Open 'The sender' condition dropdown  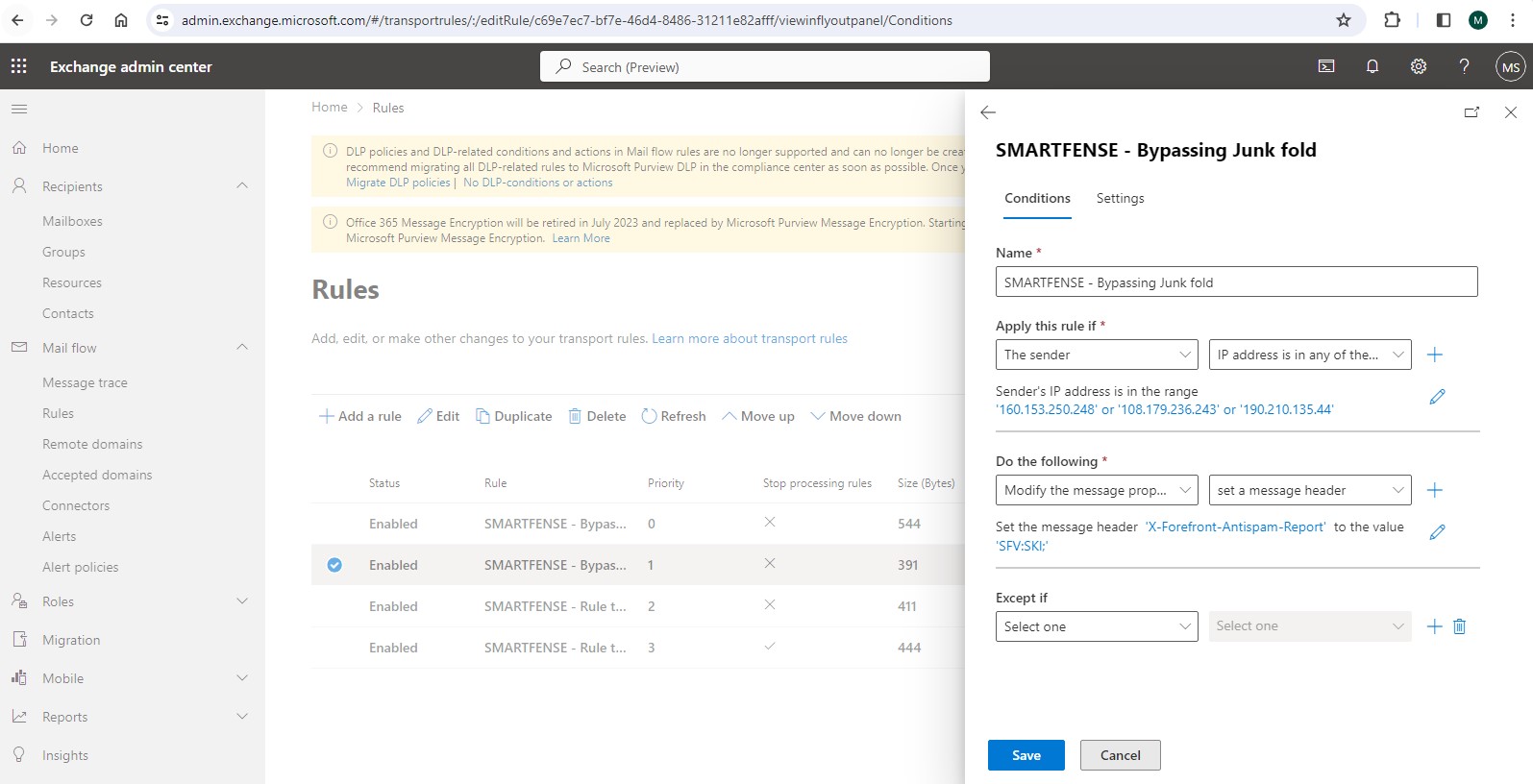pos(1097,355)
